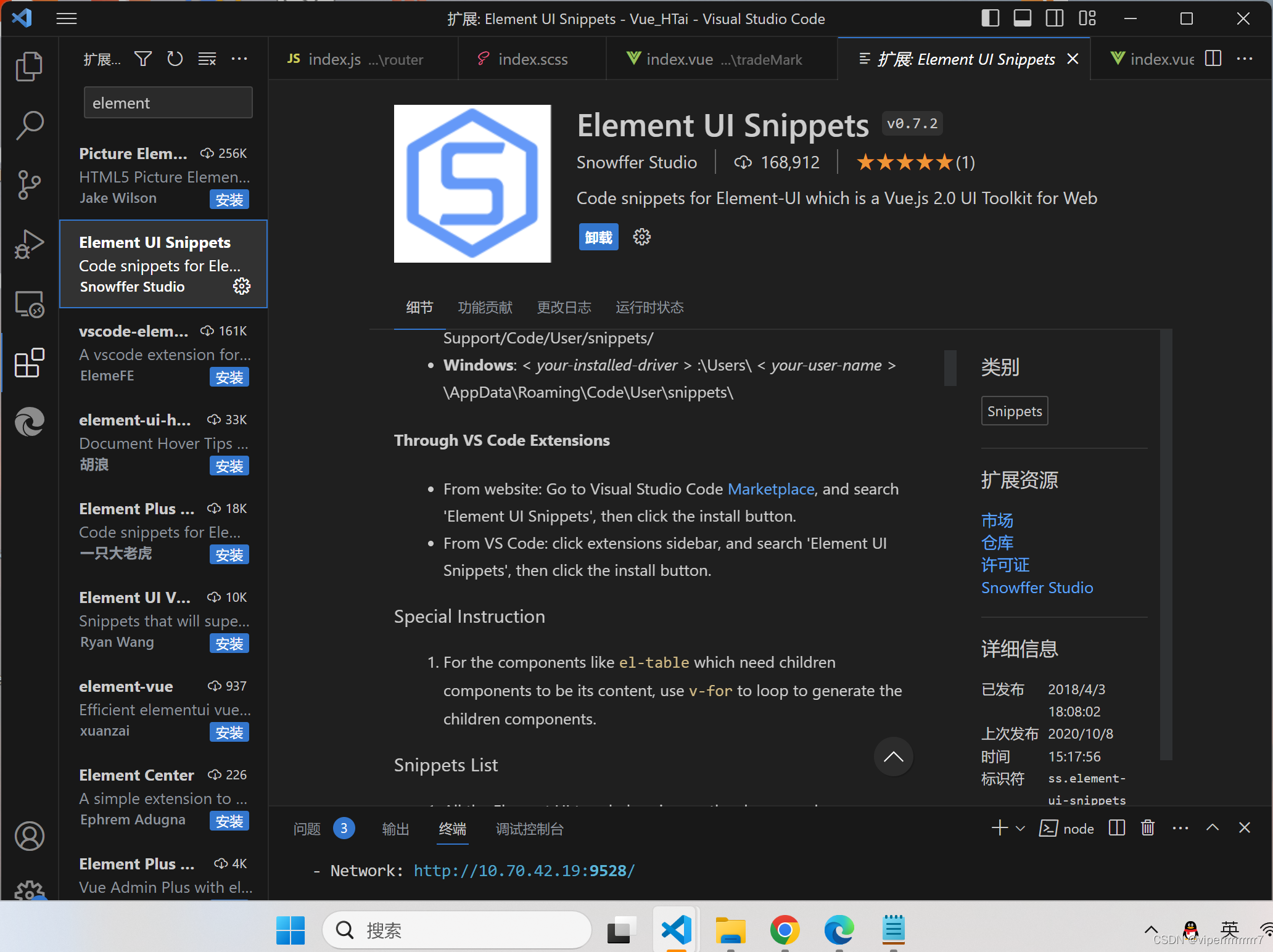This screenshot has height=952, width=1273.
Task: Open editor more actions ellipsis menu
Action: pos(1245,59)
